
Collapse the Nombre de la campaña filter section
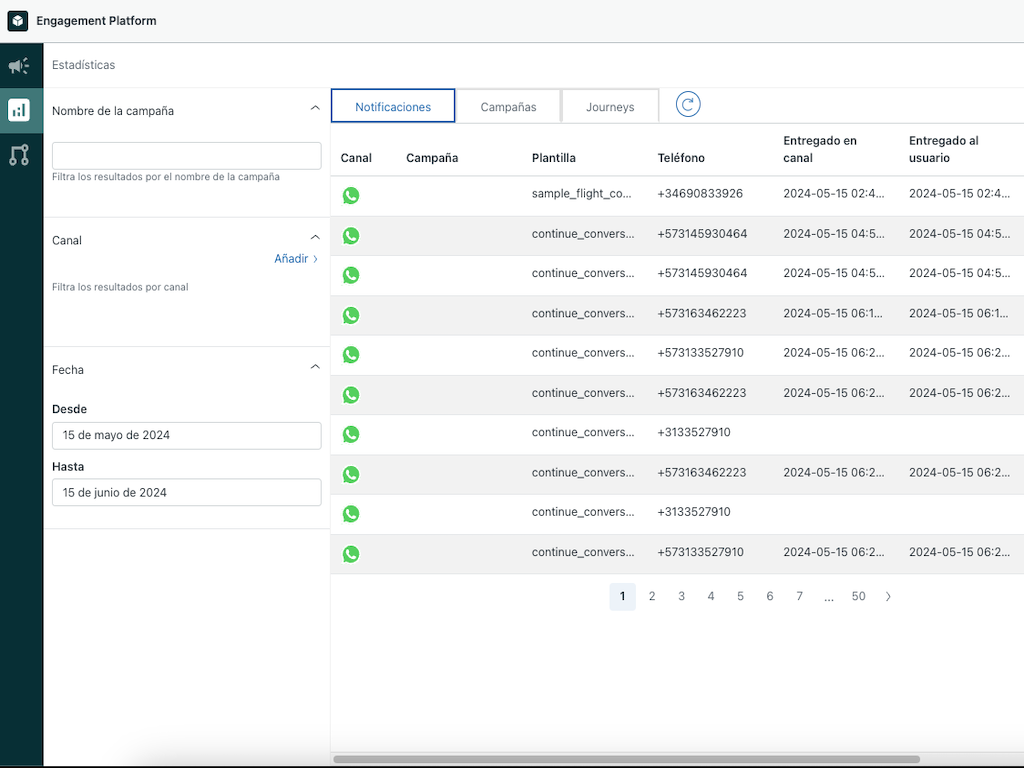tap(316, 107)
